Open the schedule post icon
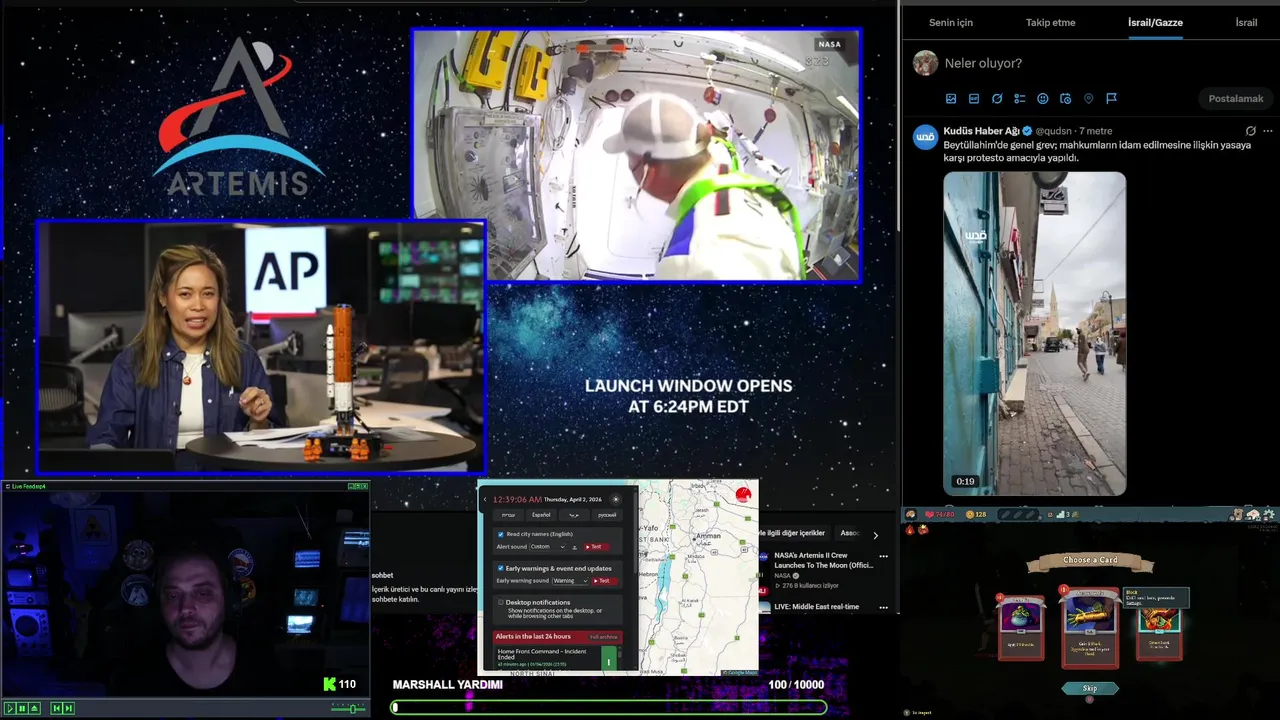 click(x=1065, y=99)
